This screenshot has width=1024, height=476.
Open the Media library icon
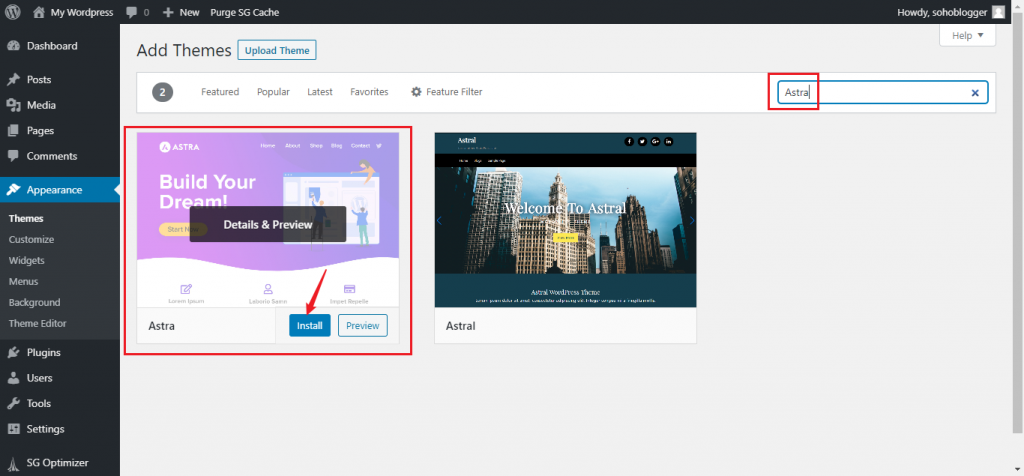click(13, 105)
